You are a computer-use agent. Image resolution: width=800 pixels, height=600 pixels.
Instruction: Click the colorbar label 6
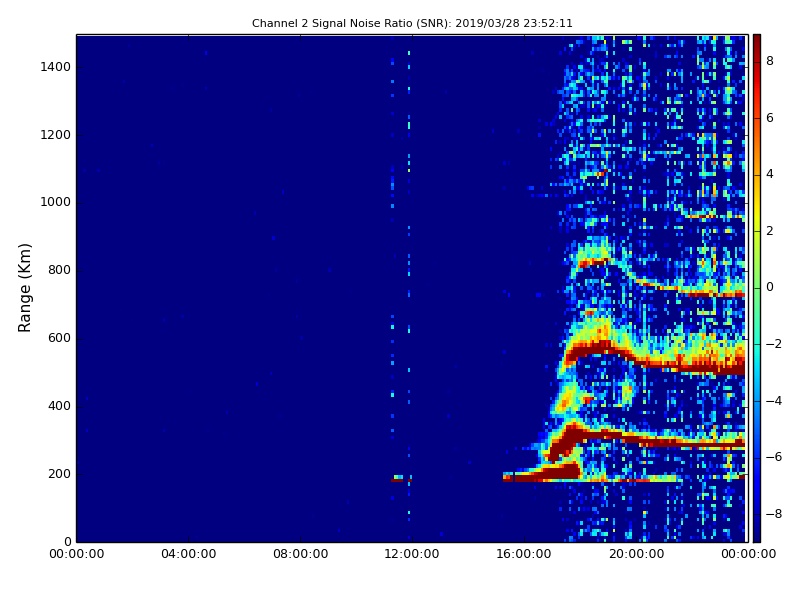coord(770,118)
